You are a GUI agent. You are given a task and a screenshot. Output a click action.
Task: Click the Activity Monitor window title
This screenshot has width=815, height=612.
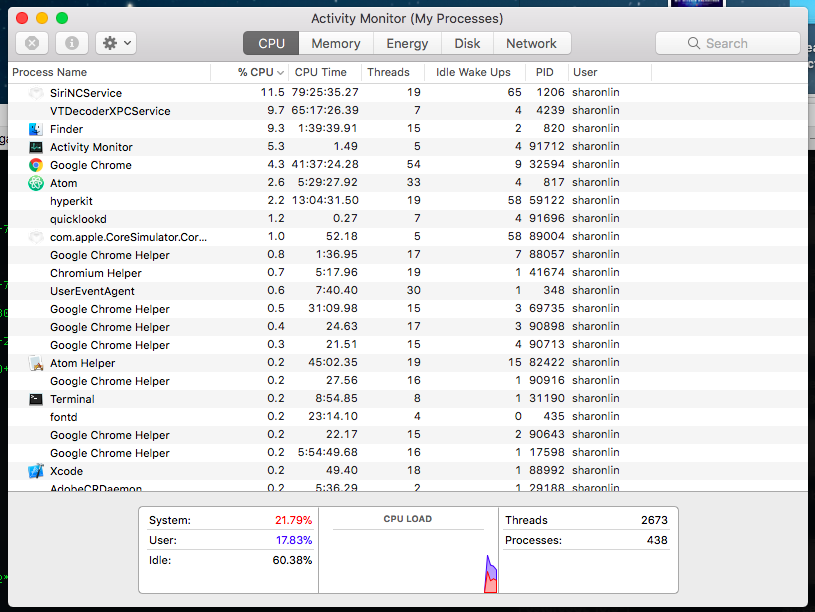[407, 19]
